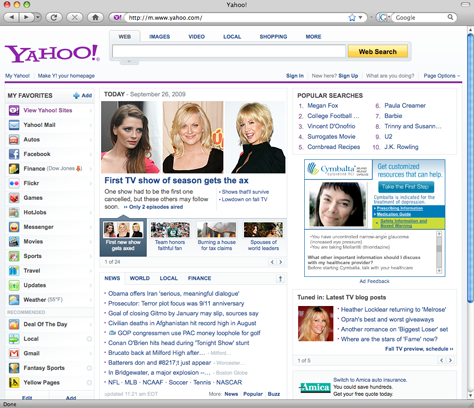Click Take the First Step ad button
Image resolution: width=474 pixels, height=408 pixels.
point(406,187)
